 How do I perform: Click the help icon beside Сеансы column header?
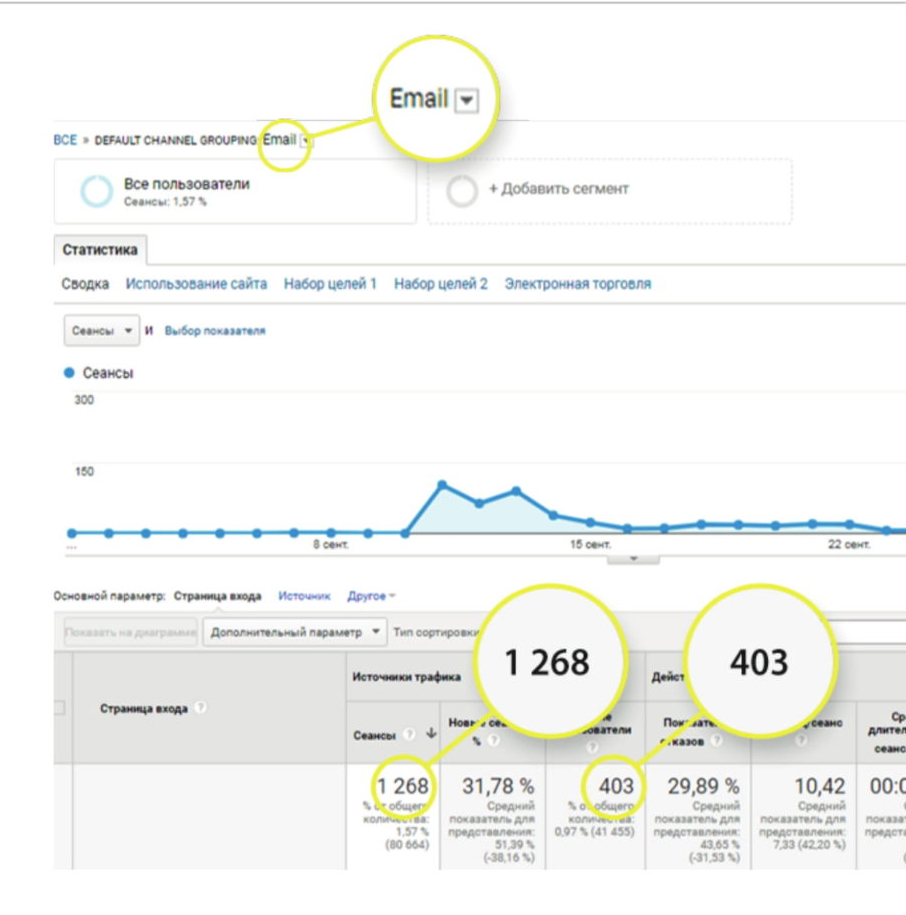pos(410,734)
